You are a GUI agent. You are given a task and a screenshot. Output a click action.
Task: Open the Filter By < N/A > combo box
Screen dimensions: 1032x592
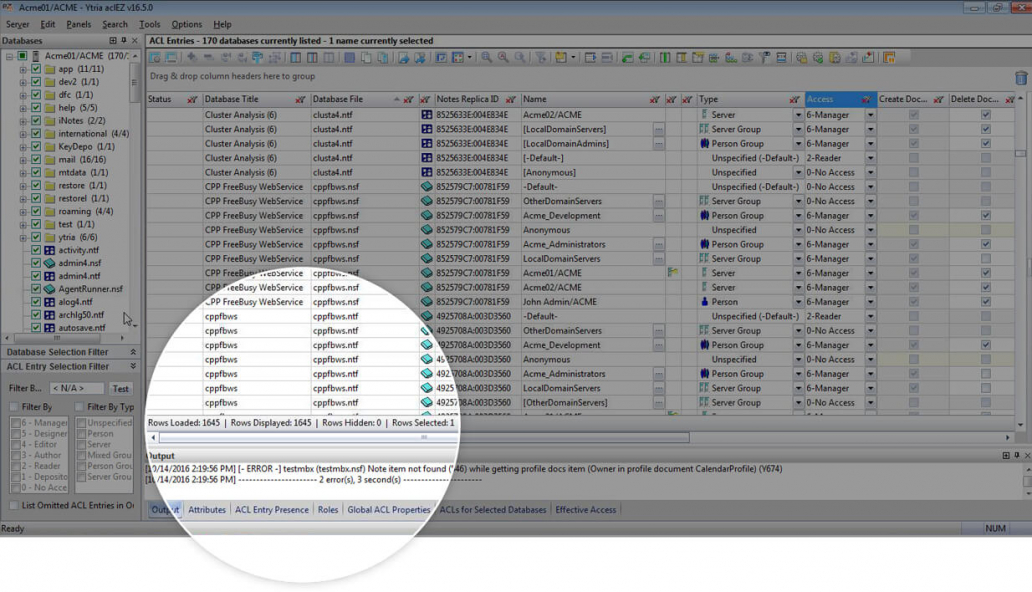(76, 389)
